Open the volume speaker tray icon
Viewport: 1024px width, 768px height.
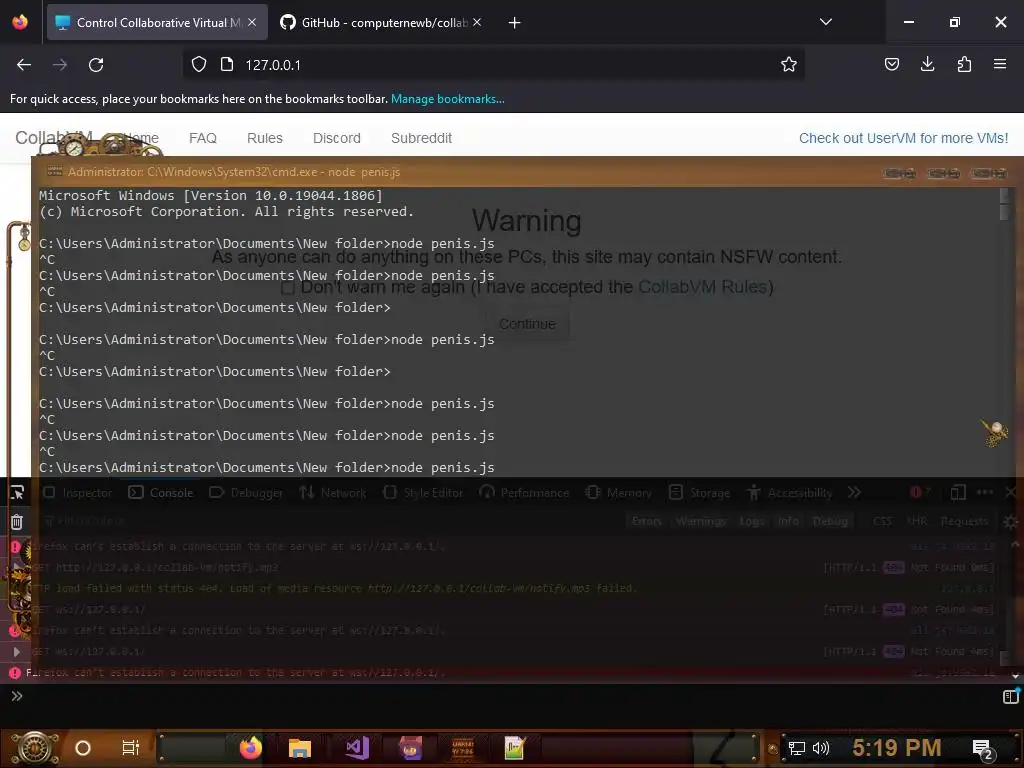click(x=820, y=748)
